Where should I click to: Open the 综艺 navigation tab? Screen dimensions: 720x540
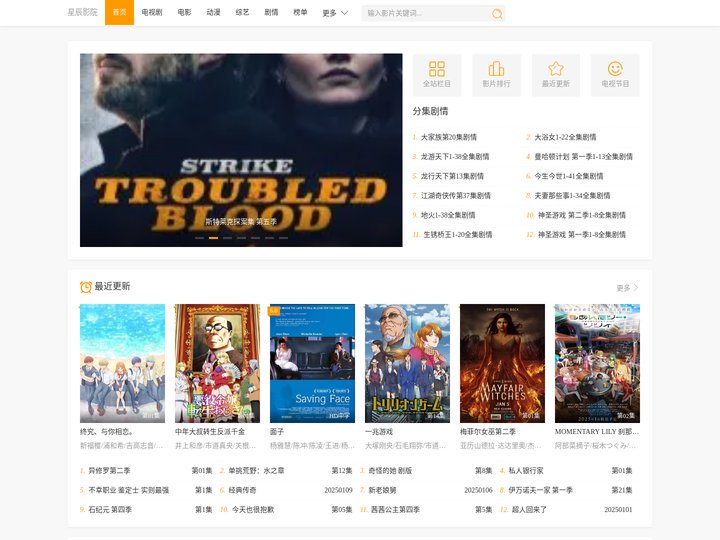click(242, 12)
